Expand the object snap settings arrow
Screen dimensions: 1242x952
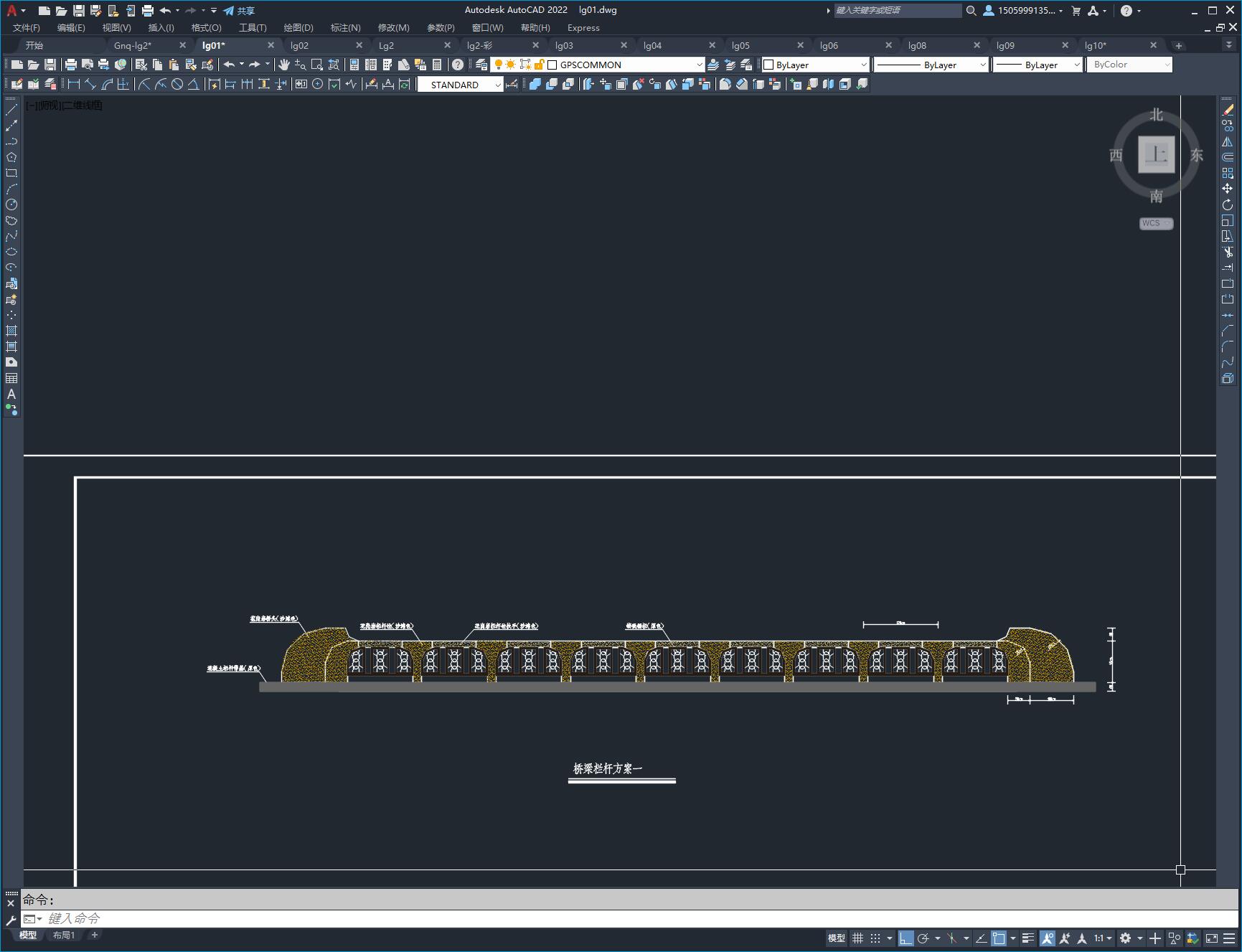point(1013,938)
